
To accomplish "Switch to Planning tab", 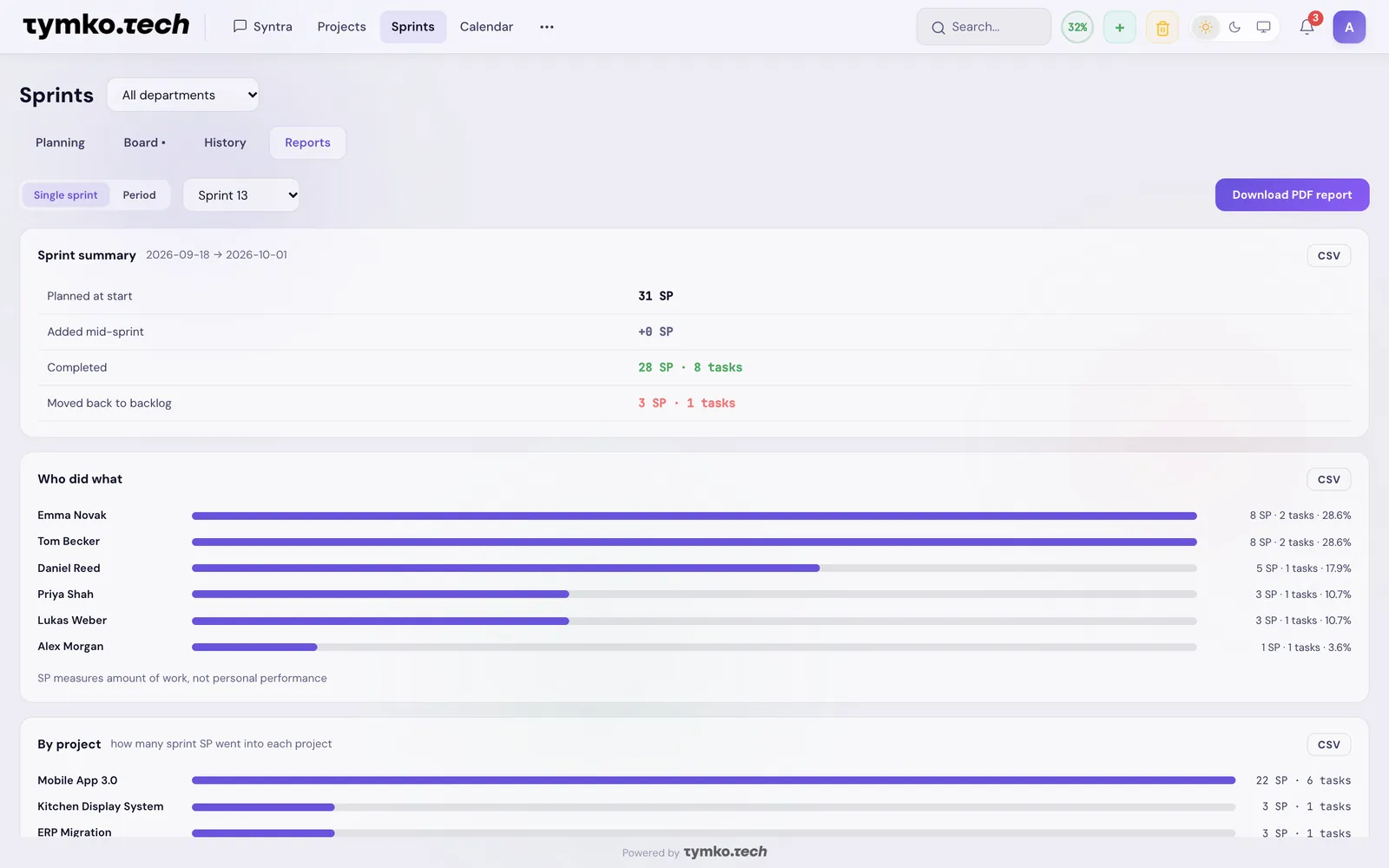I will (60, 142).
